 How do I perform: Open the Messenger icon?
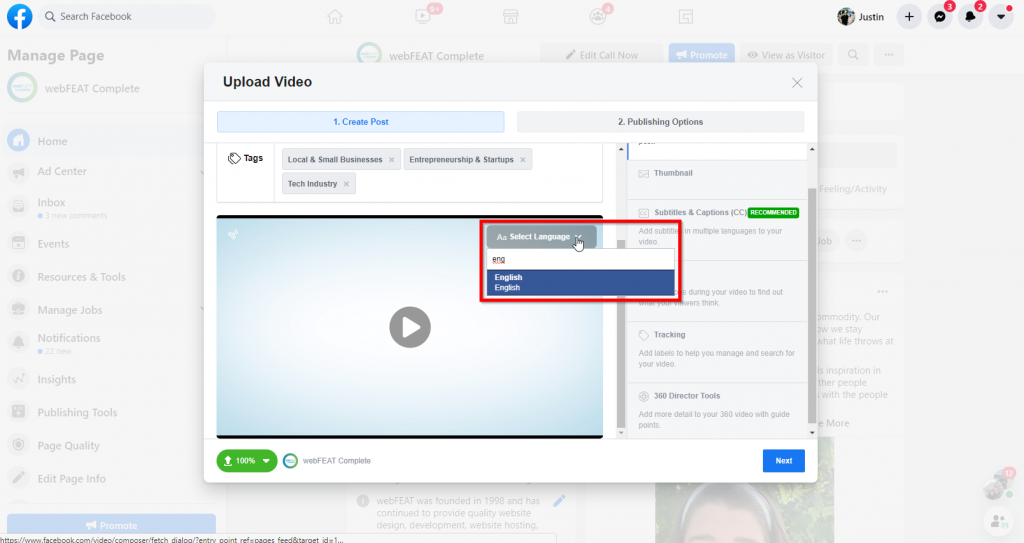[x=940, y=17]
